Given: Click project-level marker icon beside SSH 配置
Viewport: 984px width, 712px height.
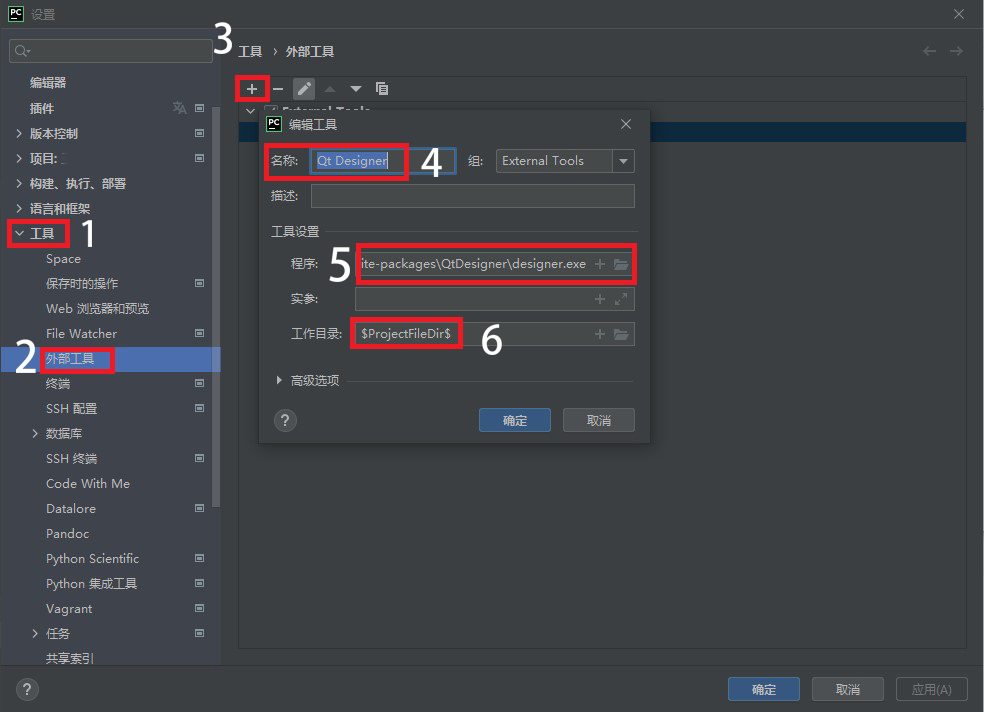Looking at the screenshot, I should coord(200,408).
